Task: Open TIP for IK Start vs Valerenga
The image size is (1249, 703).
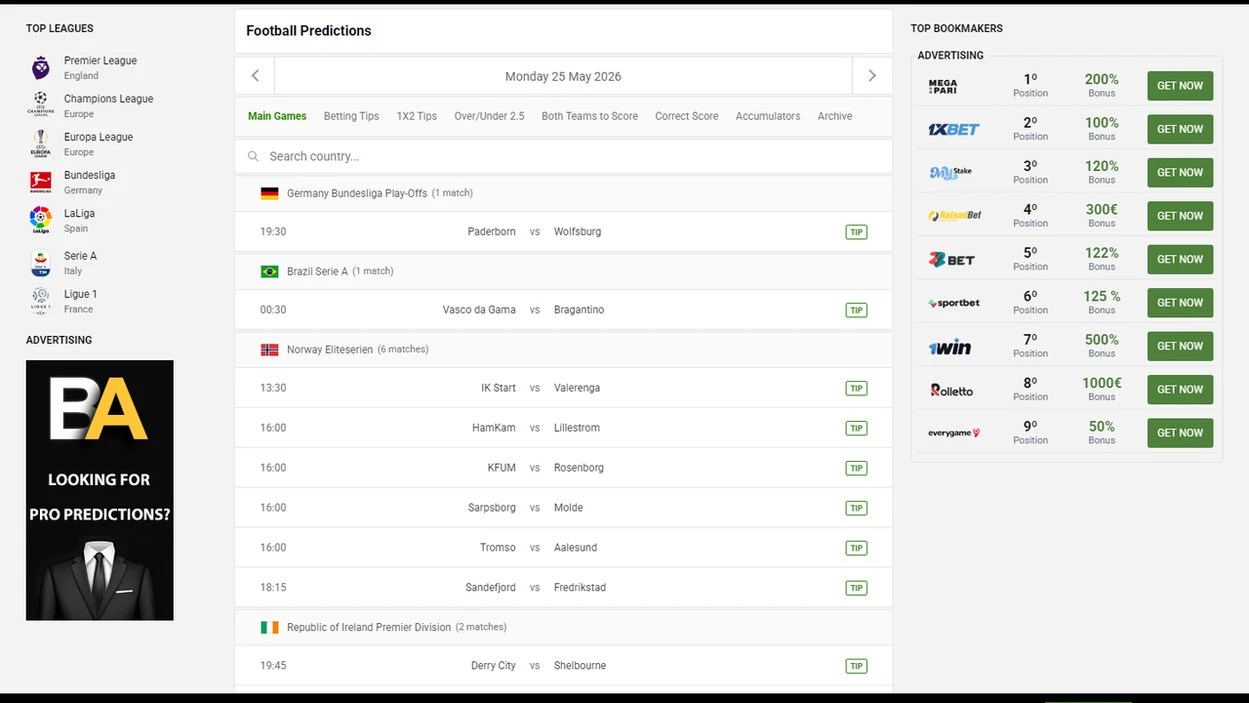Action: [856, 388]
